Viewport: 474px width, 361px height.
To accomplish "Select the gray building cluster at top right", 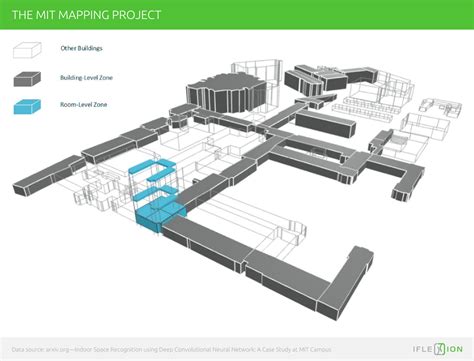I will [x=330, y=80].
